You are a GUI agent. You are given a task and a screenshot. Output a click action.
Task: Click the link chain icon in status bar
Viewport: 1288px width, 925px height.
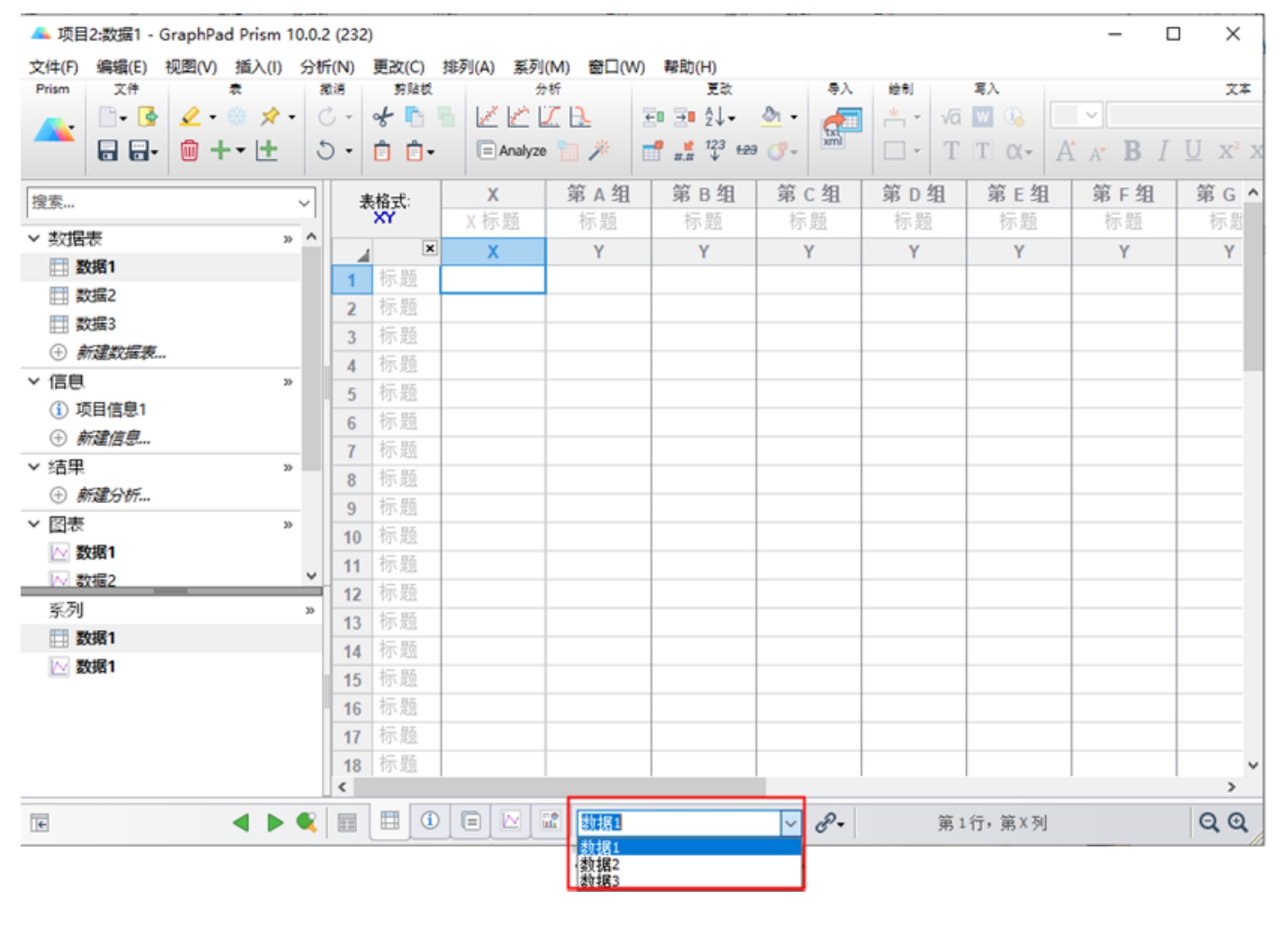click(826, 822)
